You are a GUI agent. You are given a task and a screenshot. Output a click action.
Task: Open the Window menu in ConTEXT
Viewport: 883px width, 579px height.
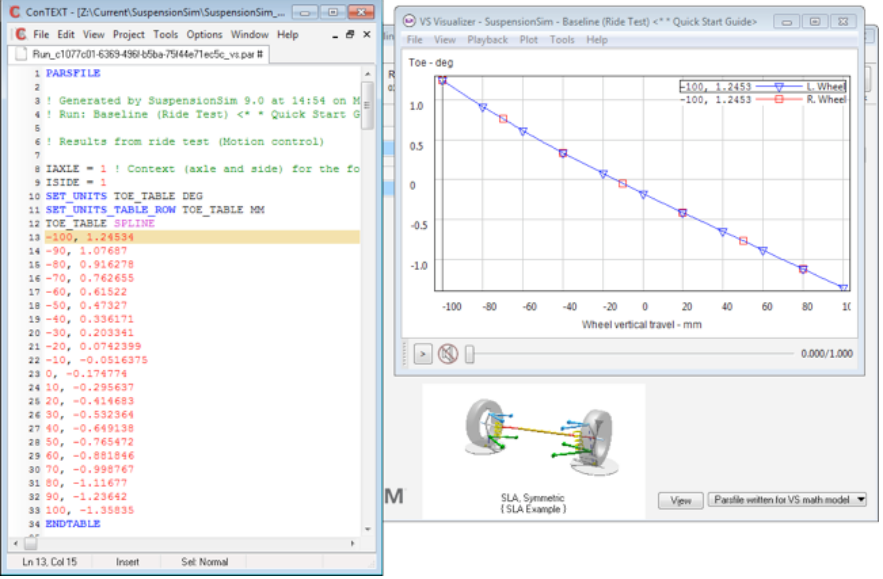(249, 34)
